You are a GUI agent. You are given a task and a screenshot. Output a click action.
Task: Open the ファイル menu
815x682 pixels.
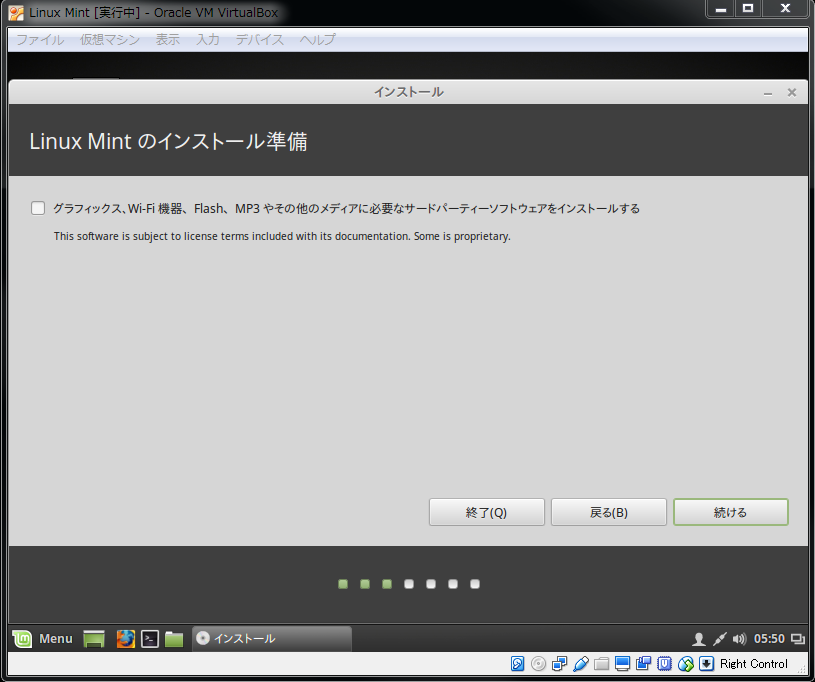(x=40, y=40)
